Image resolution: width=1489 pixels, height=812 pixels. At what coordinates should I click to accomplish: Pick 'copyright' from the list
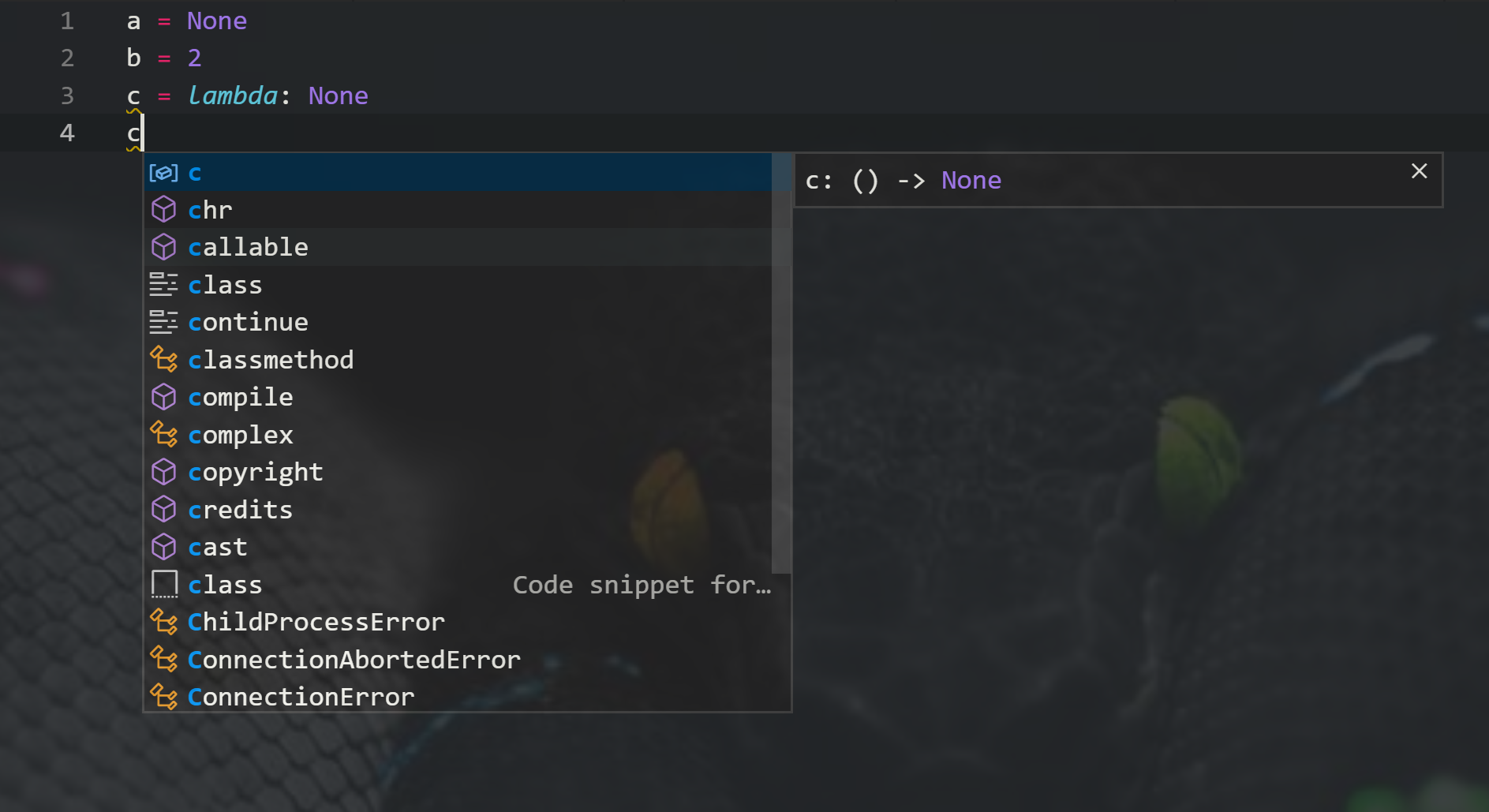458,472
